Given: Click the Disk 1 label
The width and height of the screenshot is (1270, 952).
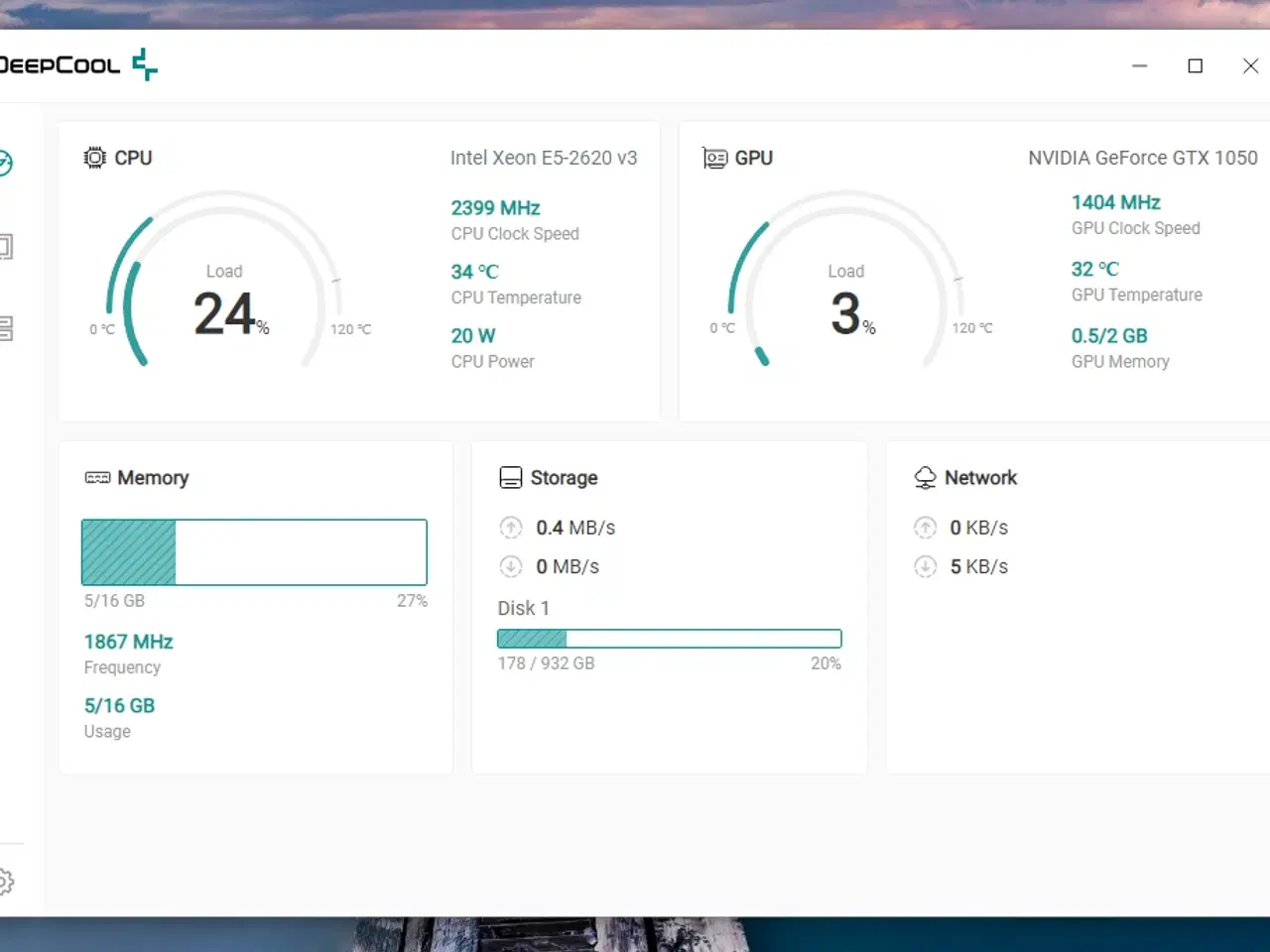Looking at the screenshot, I should [523, 608].
